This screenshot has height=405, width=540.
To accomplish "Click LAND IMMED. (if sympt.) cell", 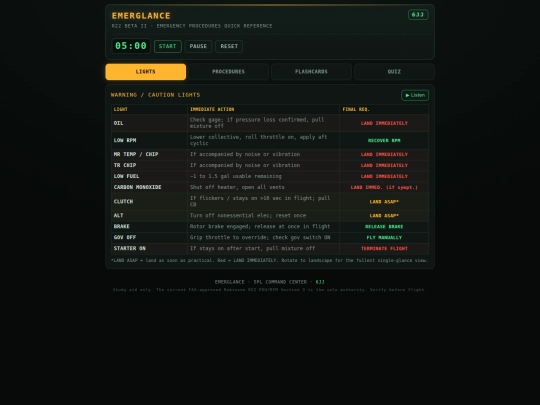I will pos(384,187).
